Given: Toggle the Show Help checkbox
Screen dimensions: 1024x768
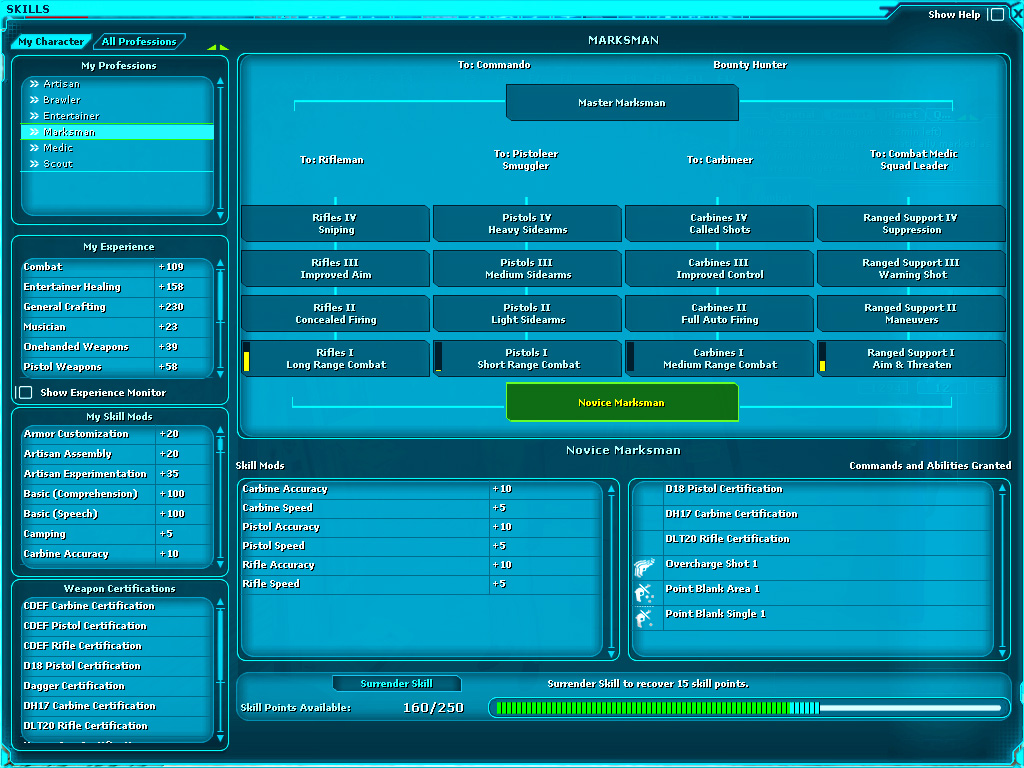Looking at the screenshot, I should tap(997, 14).
